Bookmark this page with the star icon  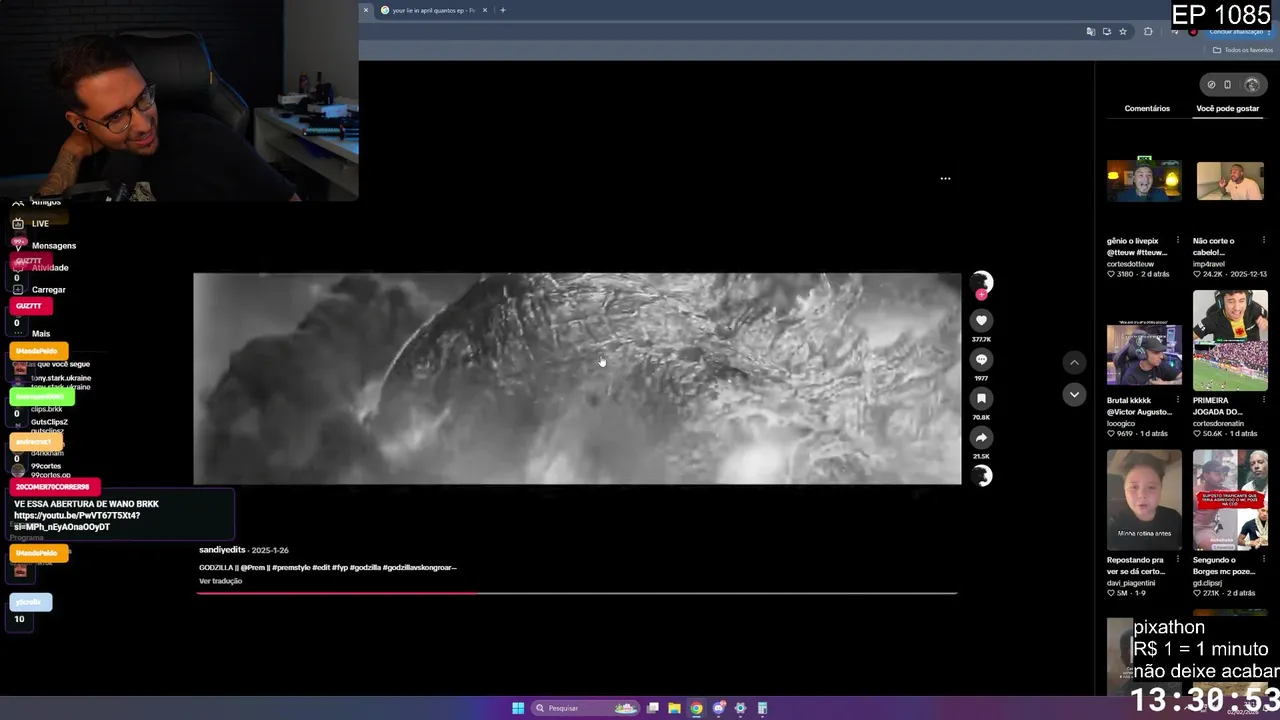(1123, 32)
